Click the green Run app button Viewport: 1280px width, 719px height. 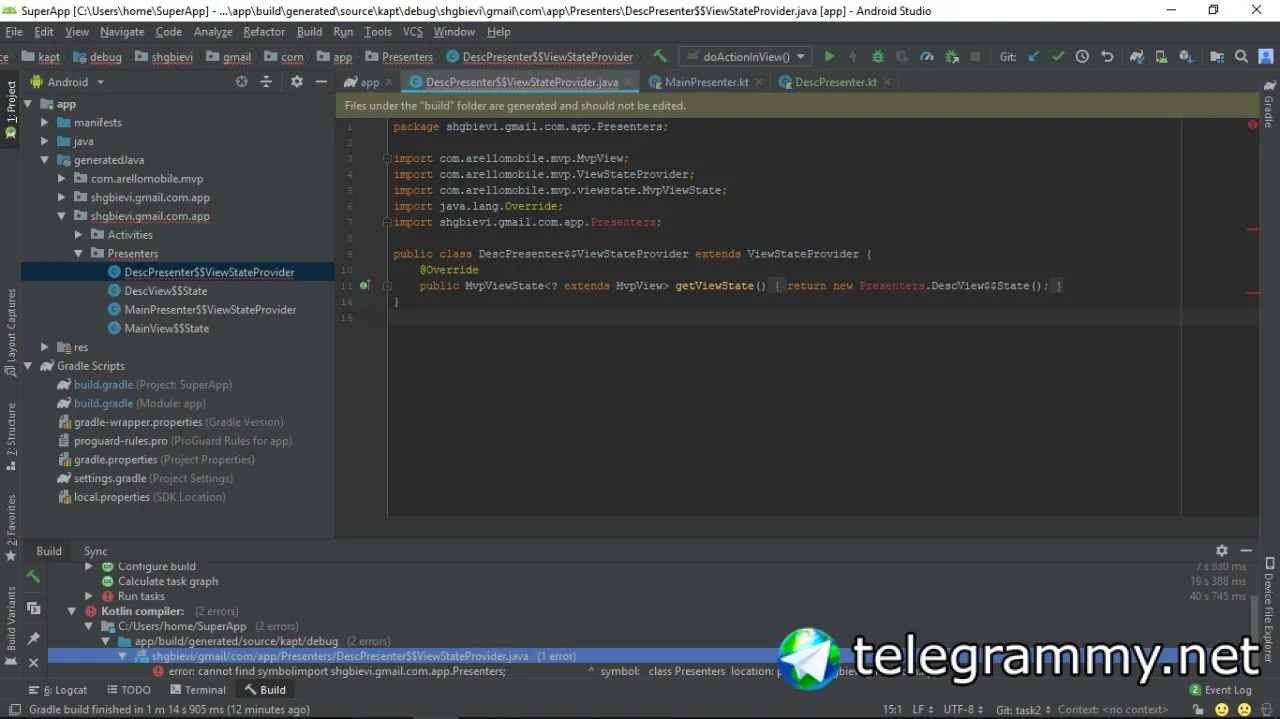click(829, 57)
